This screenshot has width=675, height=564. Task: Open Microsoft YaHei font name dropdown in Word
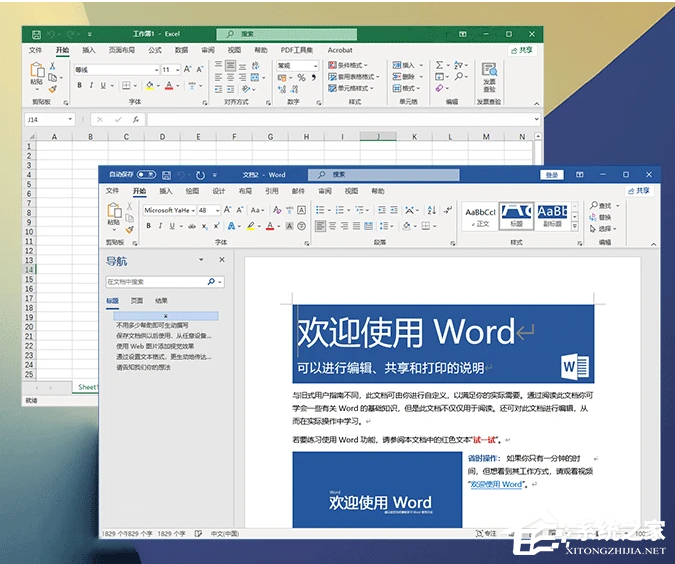[193, 211]
